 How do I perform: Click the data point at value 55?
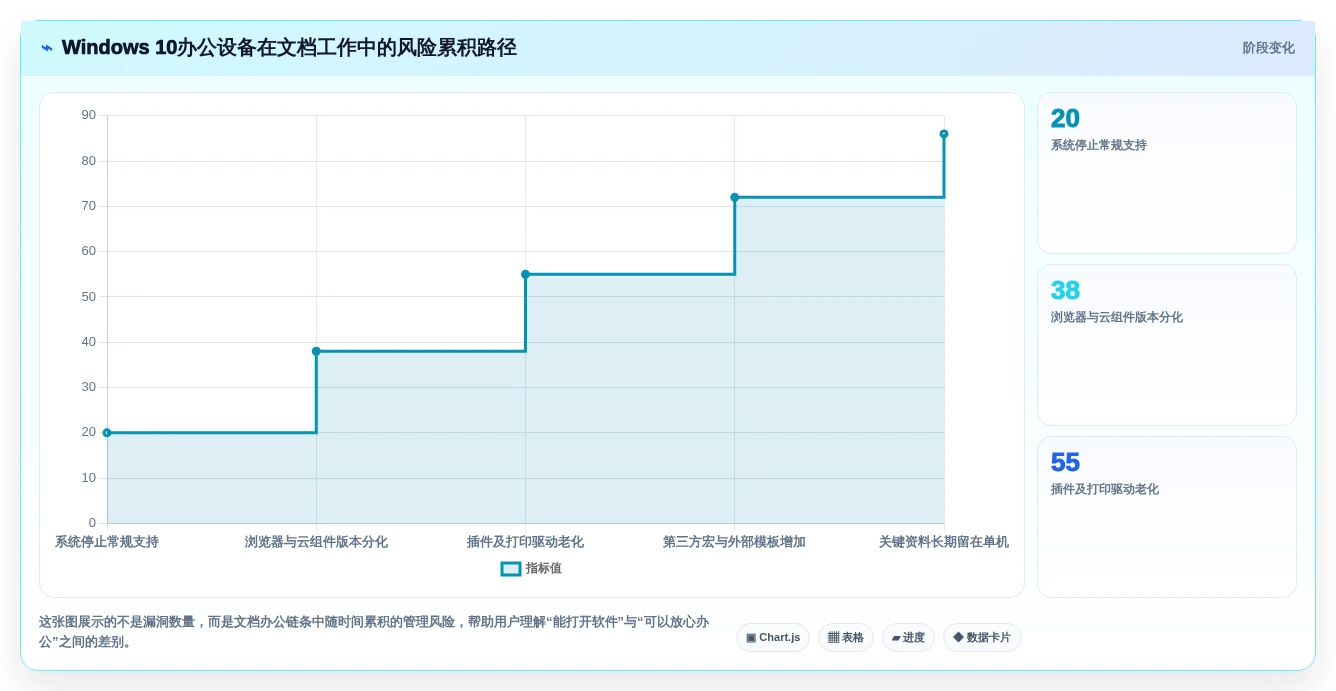525,274
